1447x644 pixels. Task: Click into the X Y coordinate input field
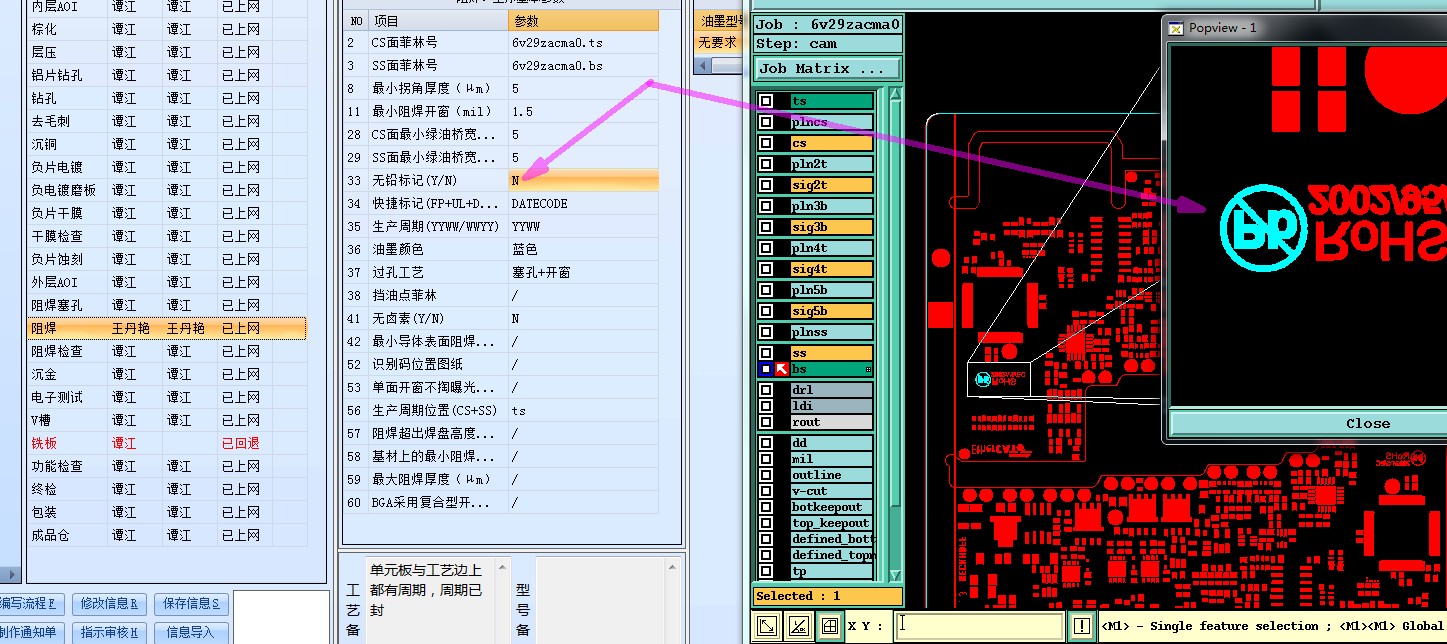click(980, 626)
